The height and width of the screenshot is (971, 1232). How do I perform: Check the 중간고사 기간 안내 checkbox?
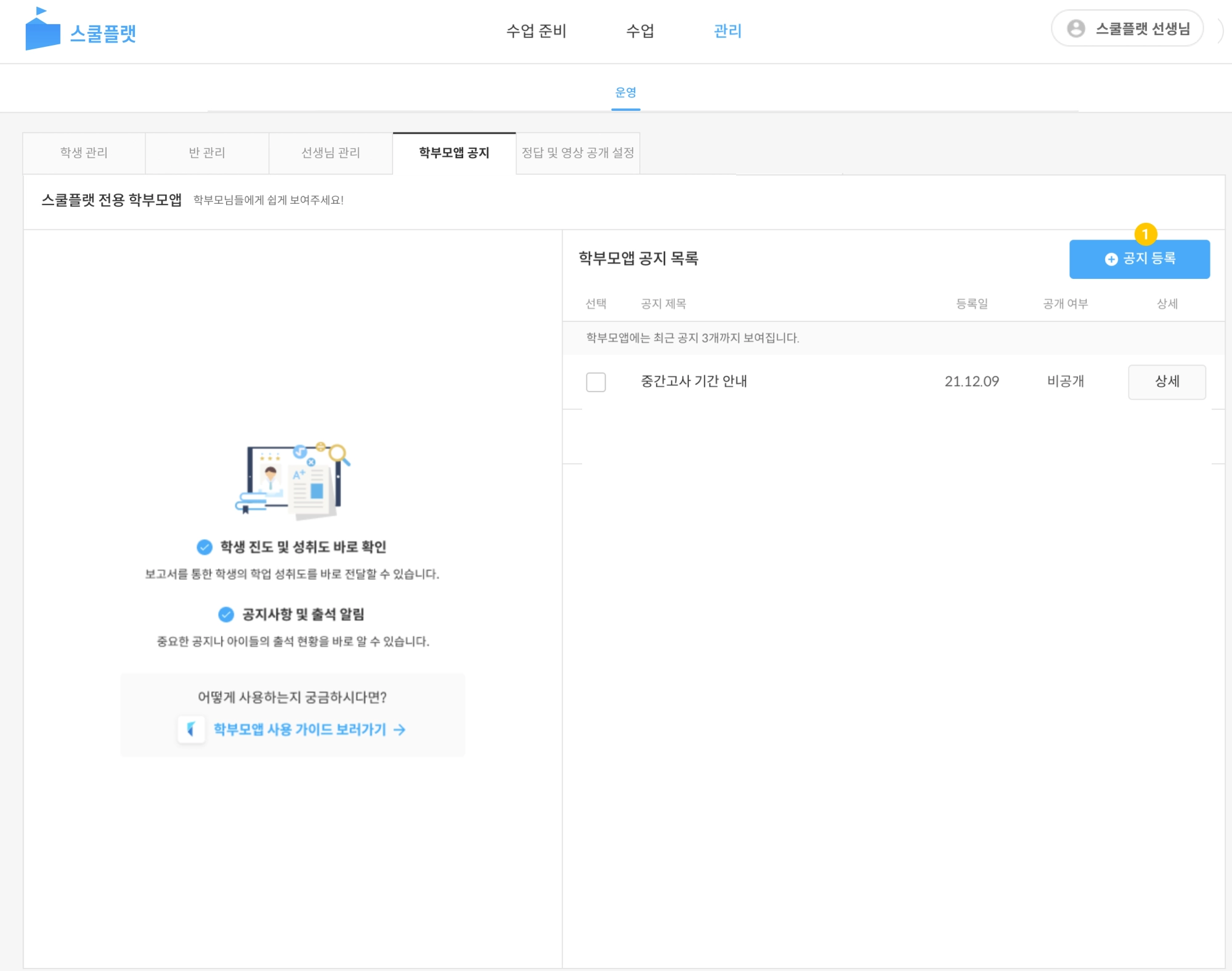pyautogui.click(x=596, y=382)
